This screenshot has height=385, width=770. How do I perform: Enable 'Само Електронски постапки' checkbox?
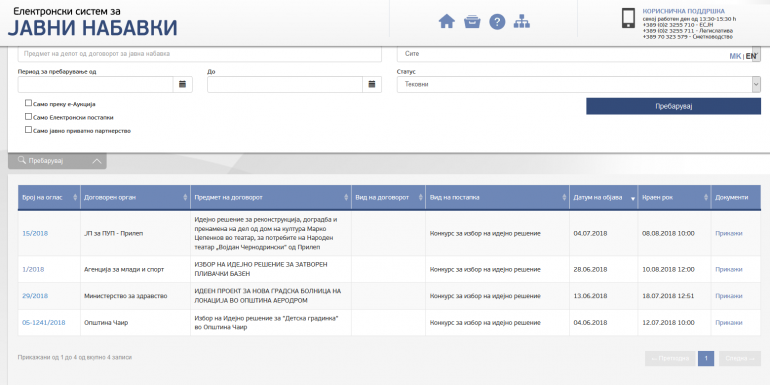tap(28, 117)
